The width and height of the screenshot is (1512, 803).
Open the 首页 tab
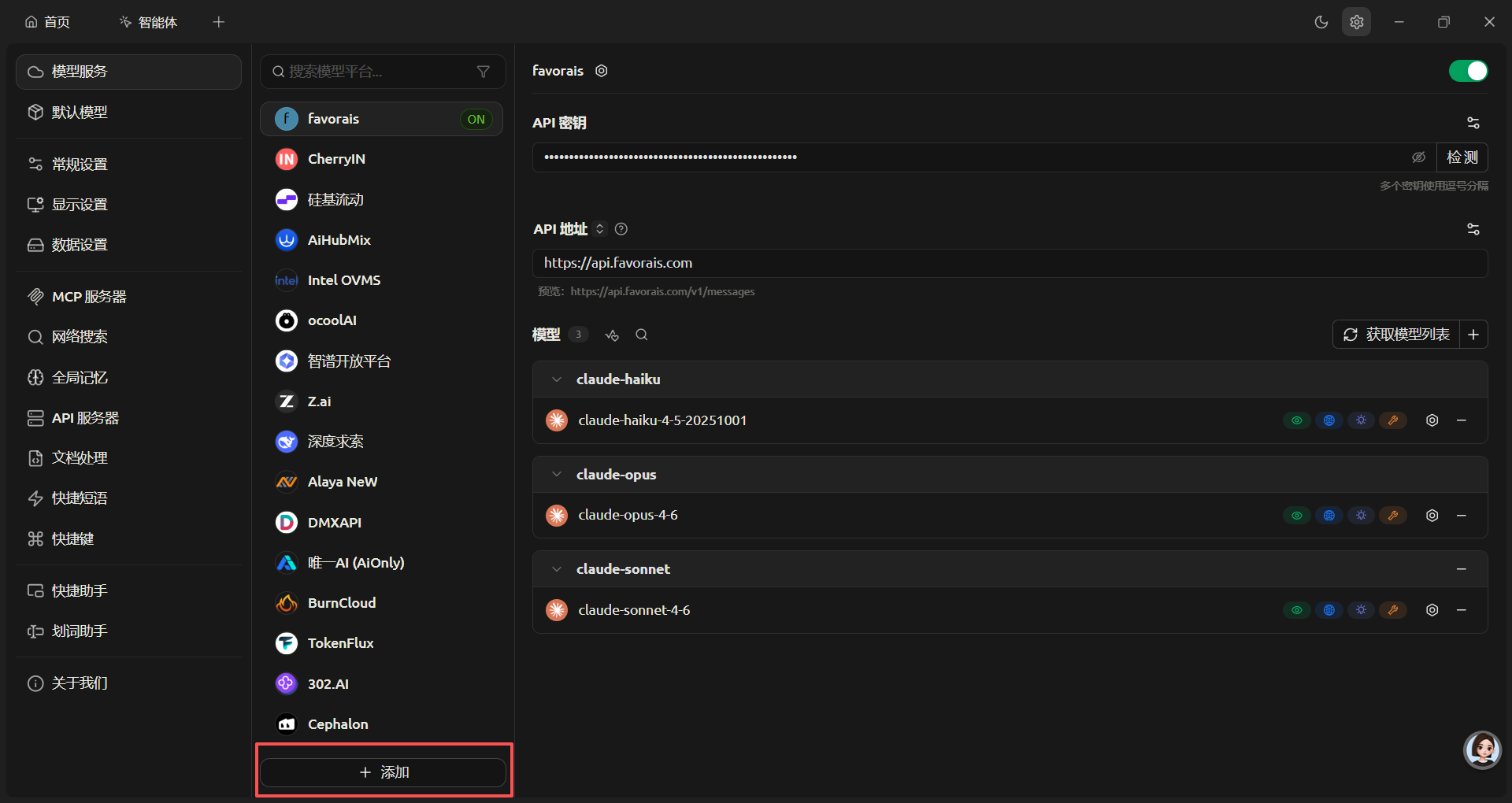[x=48, y=22]
